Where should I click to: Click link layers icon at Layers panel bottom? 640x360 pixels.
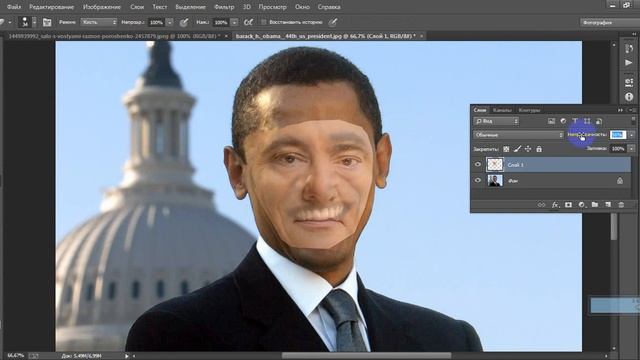tap(541, 205)
